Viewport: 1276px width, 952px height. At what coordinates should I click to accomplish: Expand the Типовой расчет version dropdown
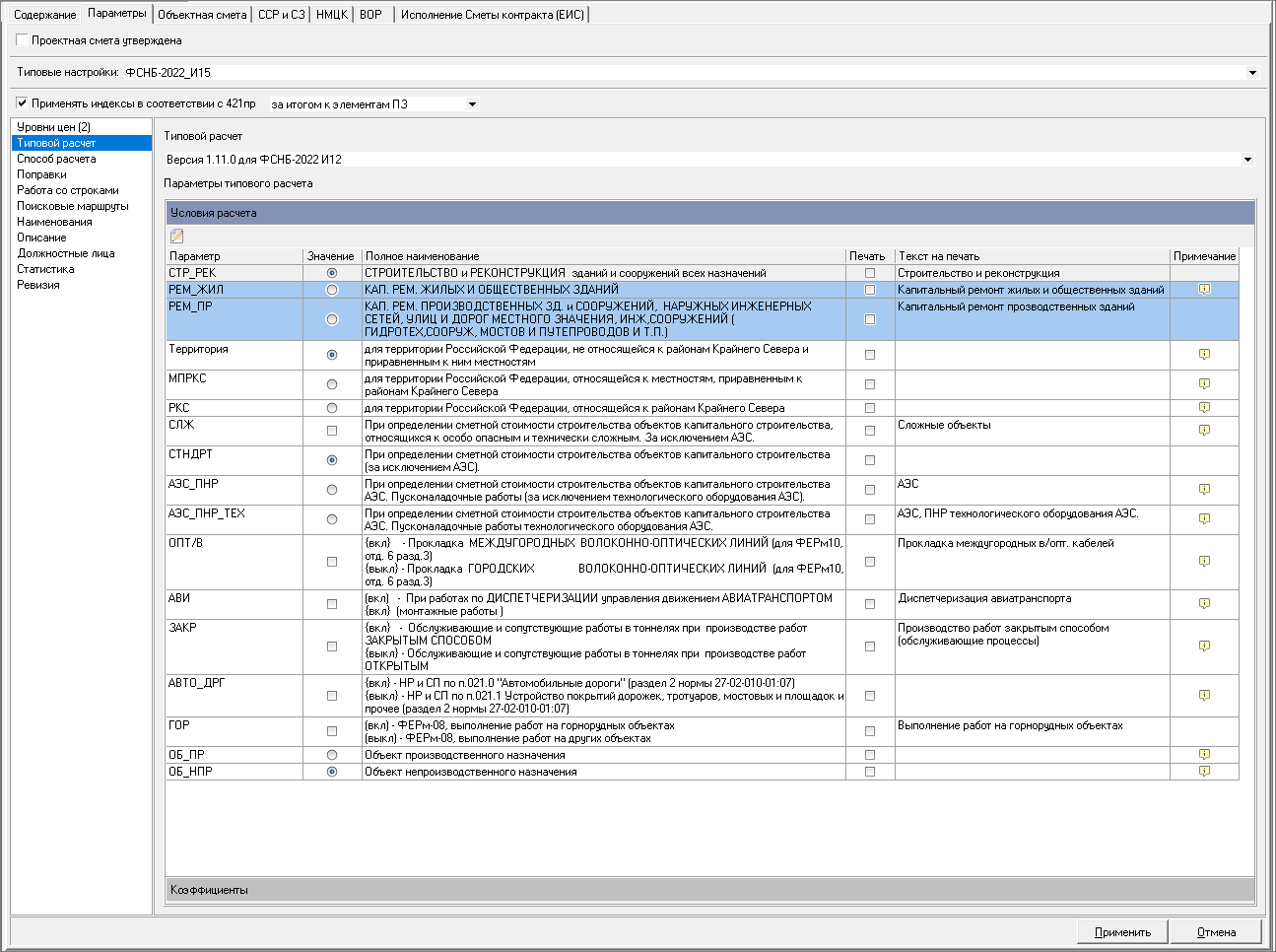tap(1247, 160)
